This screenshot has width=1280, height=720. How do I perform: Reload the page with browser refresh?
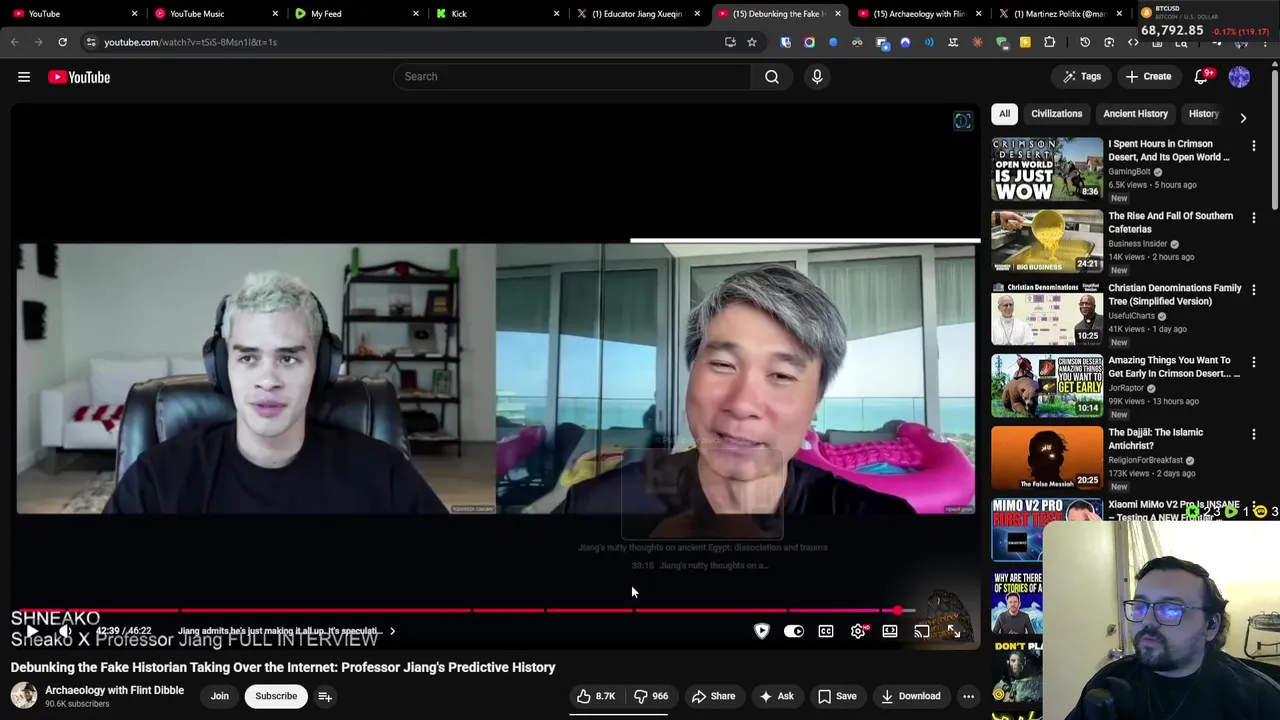click(62, 42)
